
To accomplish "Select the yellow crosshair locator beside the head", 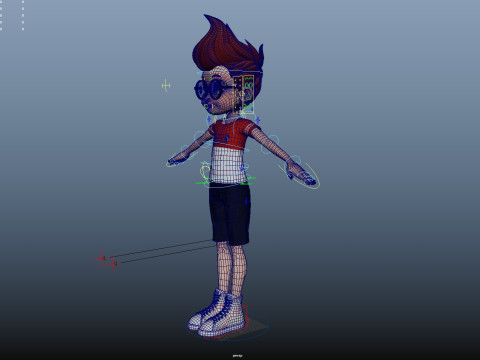I will pos(166,86).
